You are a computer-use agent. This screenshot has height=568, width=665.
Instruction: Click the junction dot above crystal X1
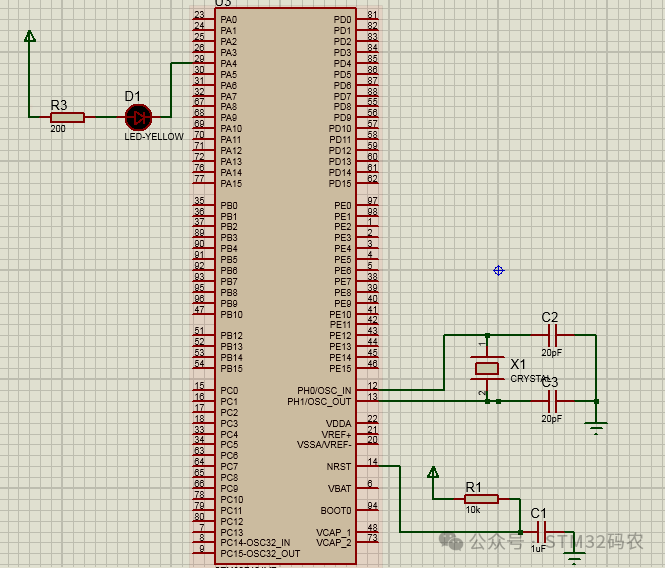(x=487, y=335)
